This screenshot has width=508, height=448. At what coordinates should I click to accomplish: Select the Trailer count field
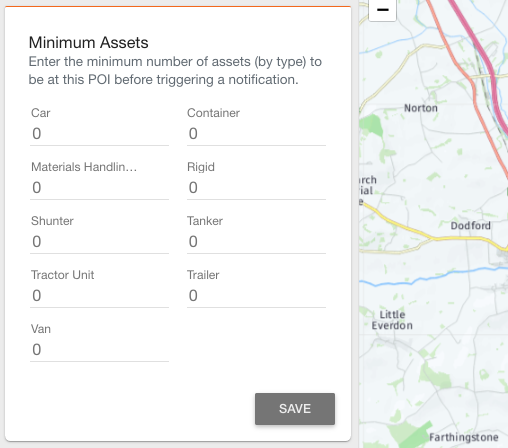coord(256,296)
